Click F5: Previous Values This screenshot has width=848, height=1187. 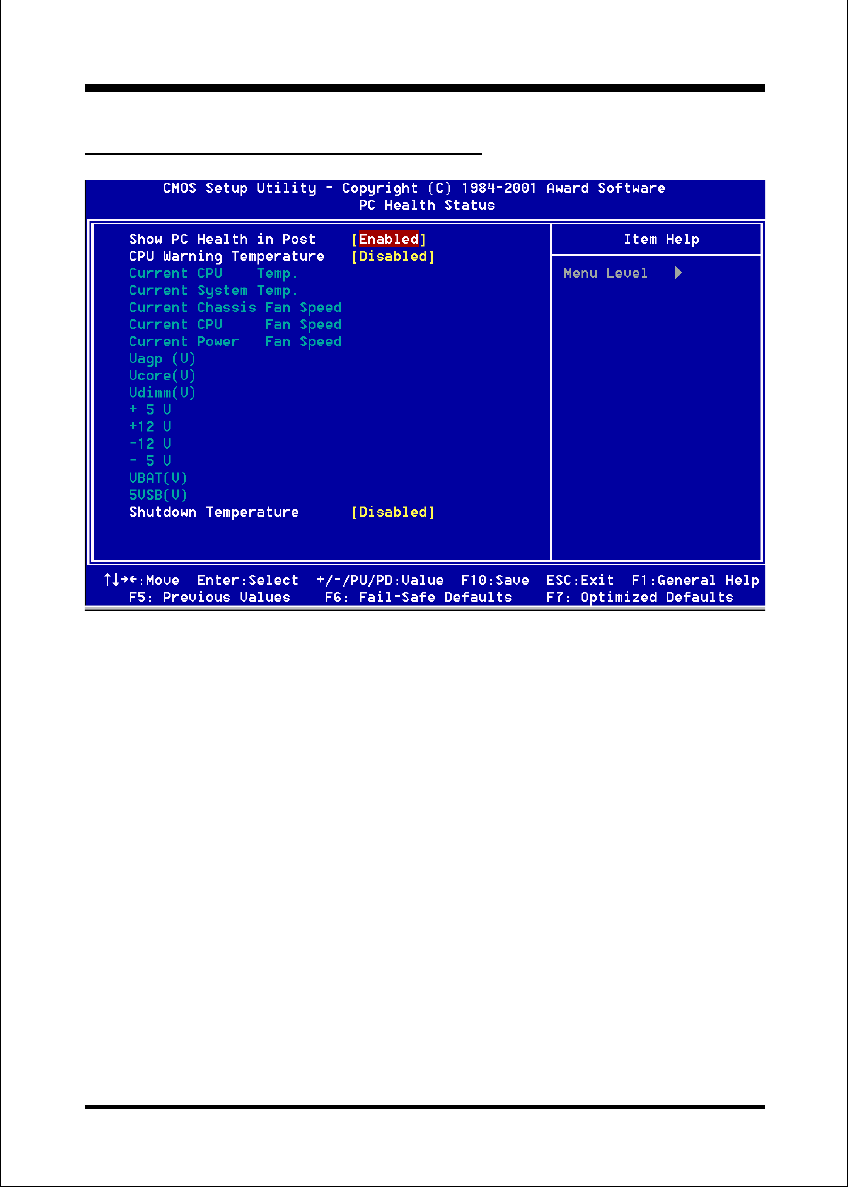click(210, 597)
